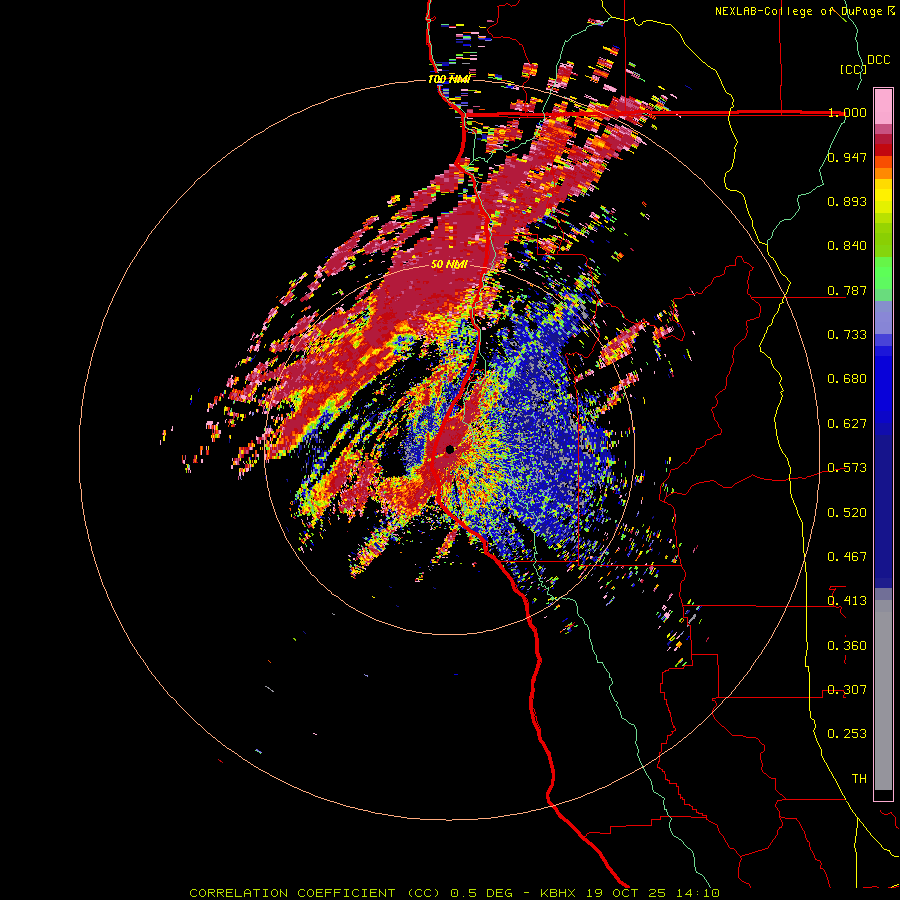The image size is (900, 900).
Task: Click the 0.413 scale value
Action: (847, 601)
